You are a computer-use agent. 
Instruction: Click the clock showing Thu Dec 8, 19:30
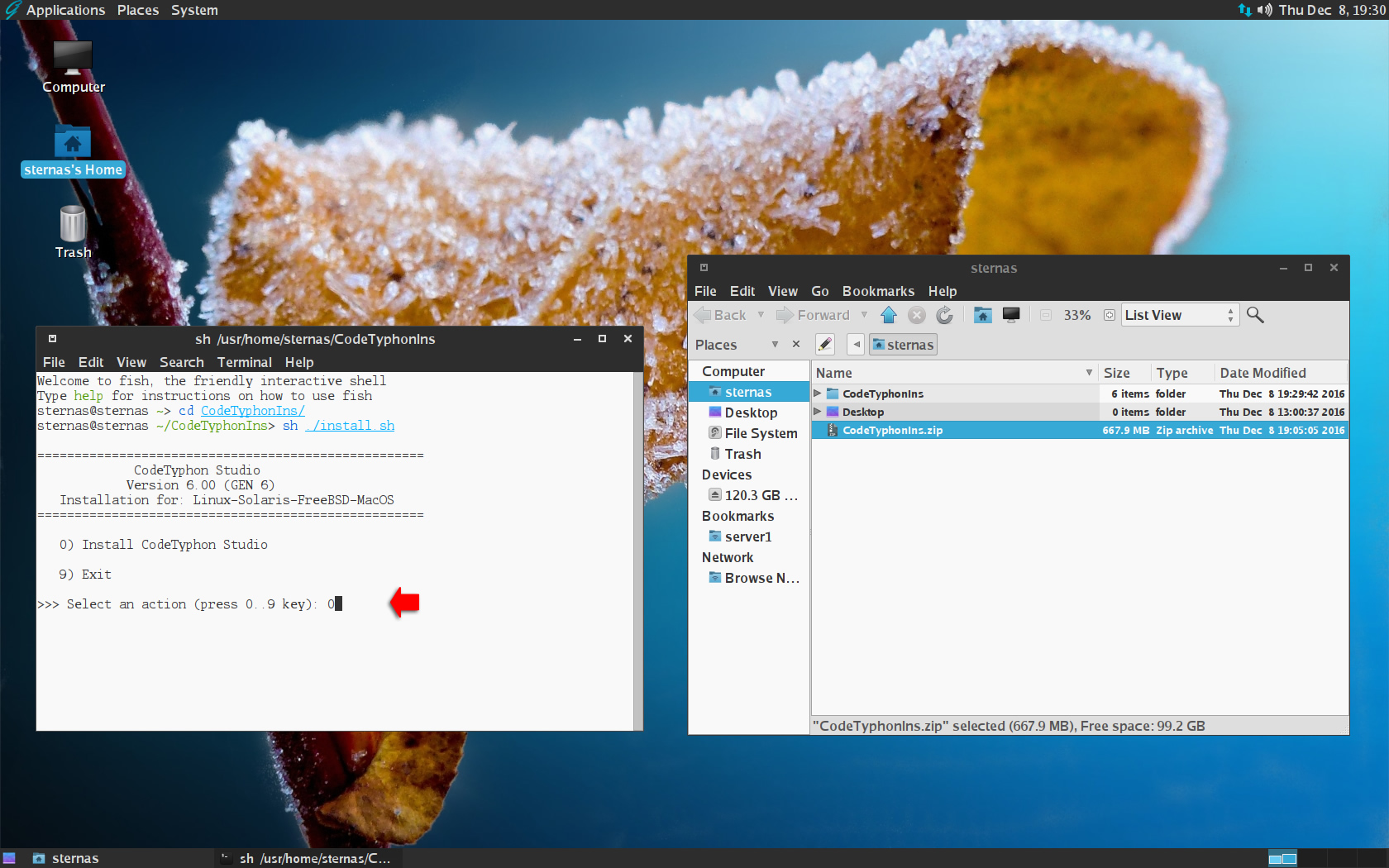(x=1332, y=10)
